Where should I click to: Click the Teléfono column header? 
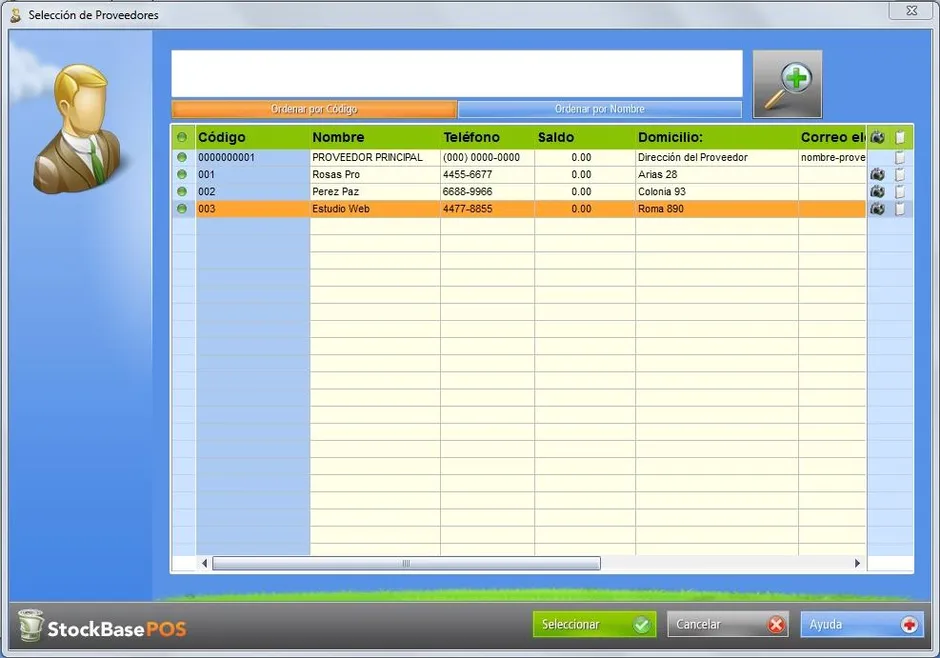pyautogui.click(x=487, y=137)
